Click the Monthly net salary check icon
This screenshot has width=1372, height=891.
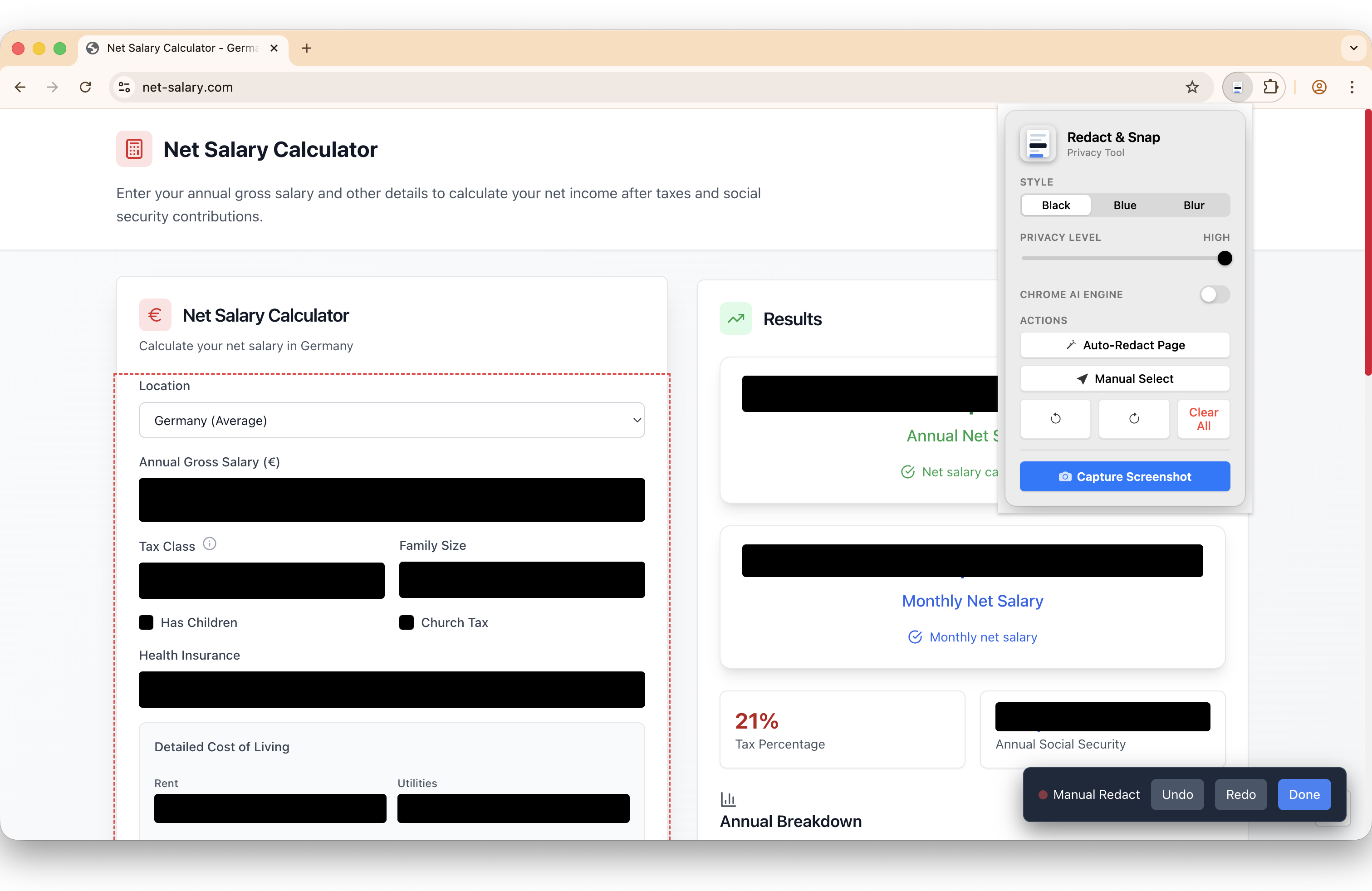click(x=915, y=637)
